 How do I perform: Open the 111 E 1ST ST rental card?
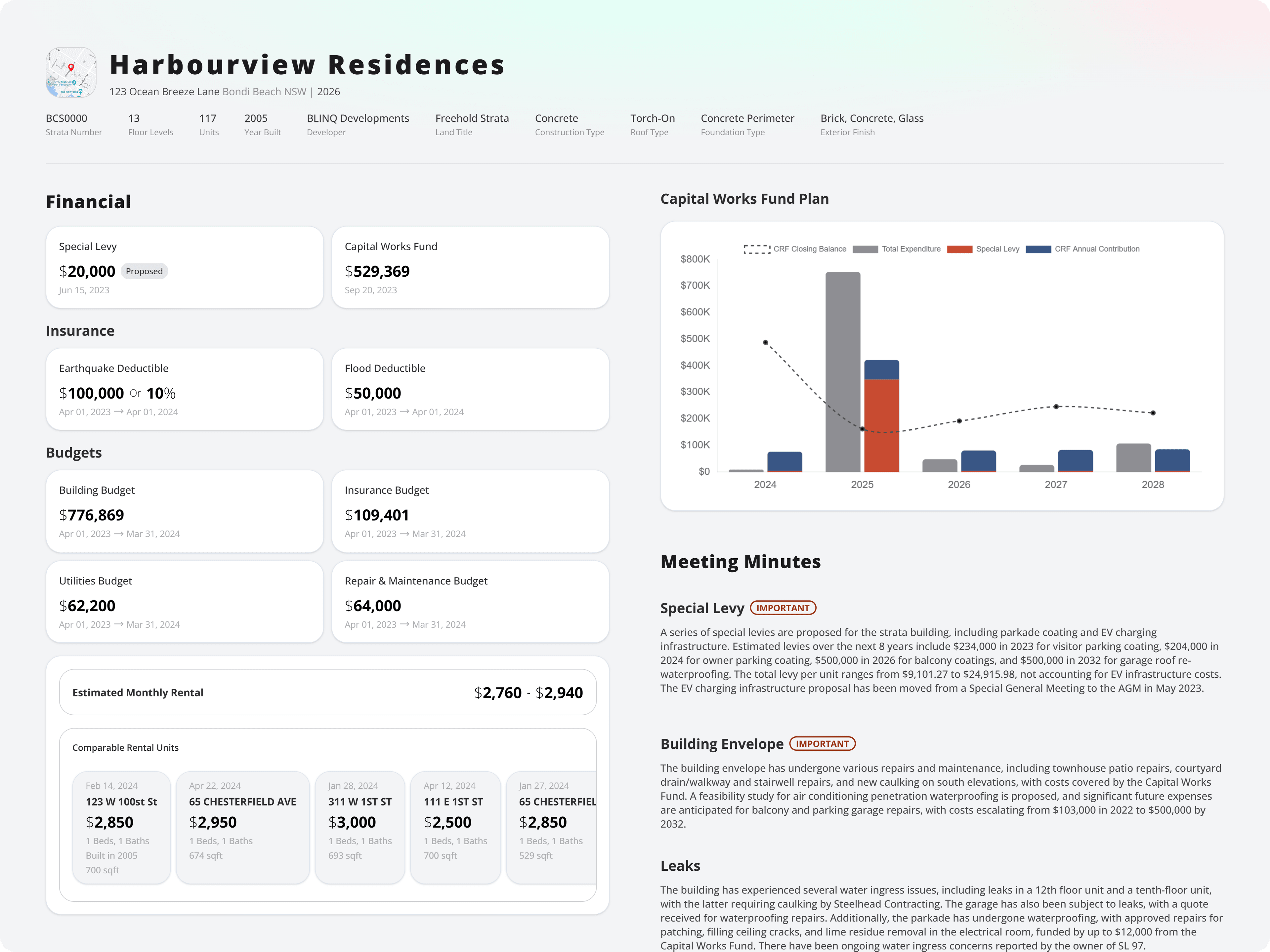coord(455,827)
